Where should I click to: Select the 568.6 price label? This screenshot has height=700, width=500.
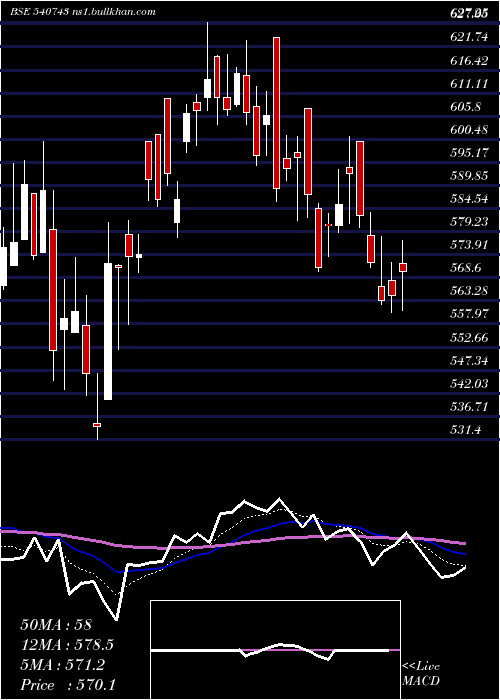[465, 268]
